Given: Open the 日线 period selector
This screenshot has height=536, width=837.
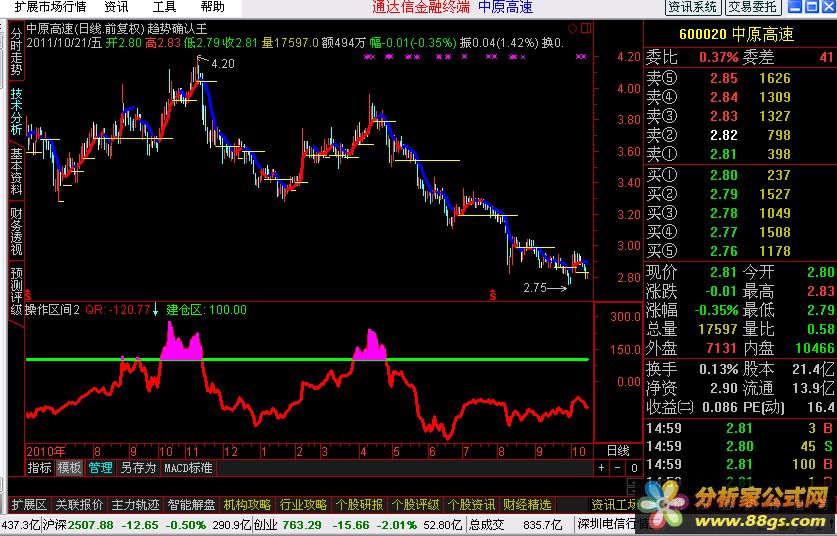Looking at the screenshot, I should [x=618, y=451].
